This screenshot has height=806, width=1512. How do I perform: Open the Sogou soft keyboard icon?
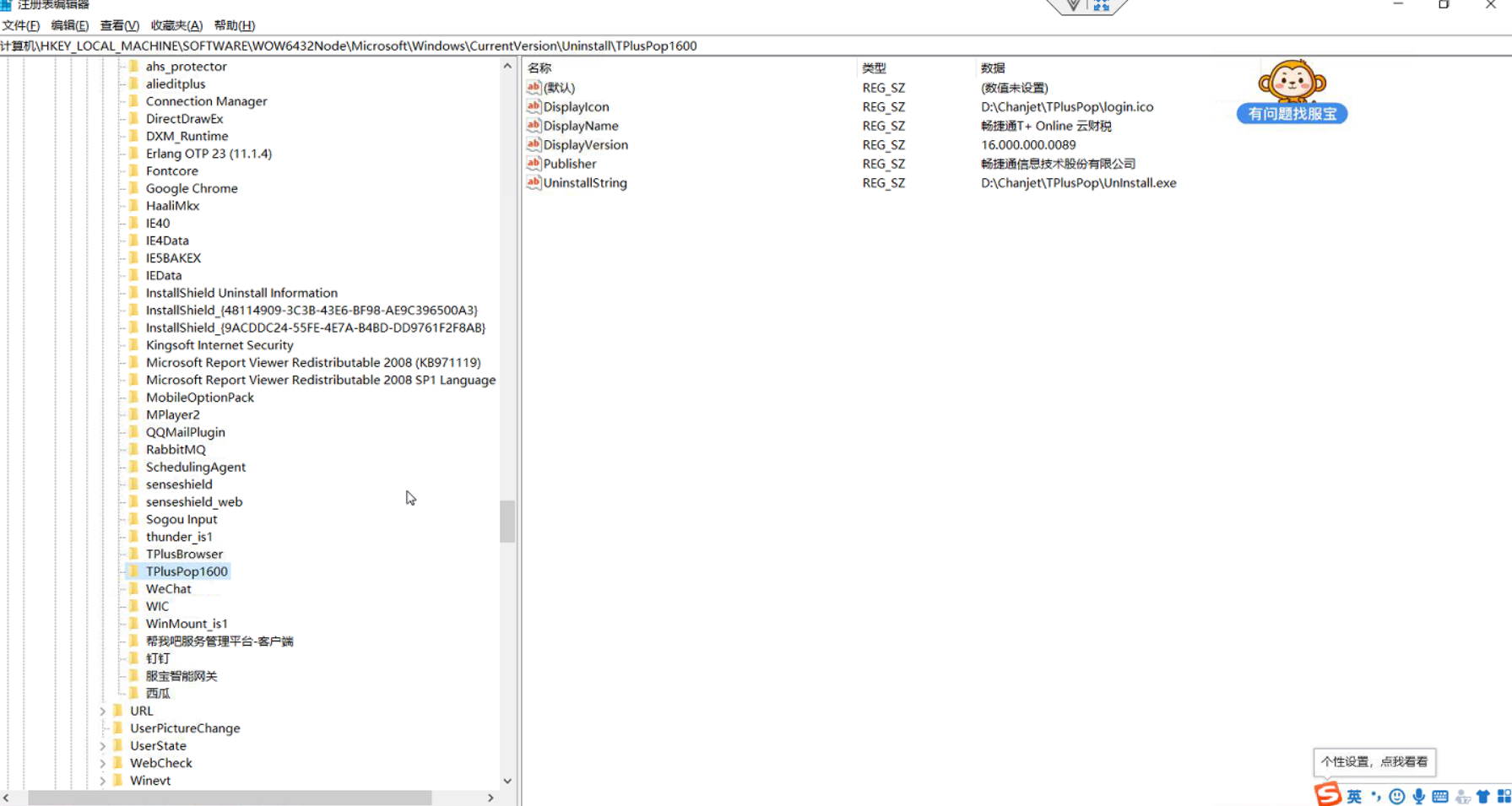coord(1440,796)
